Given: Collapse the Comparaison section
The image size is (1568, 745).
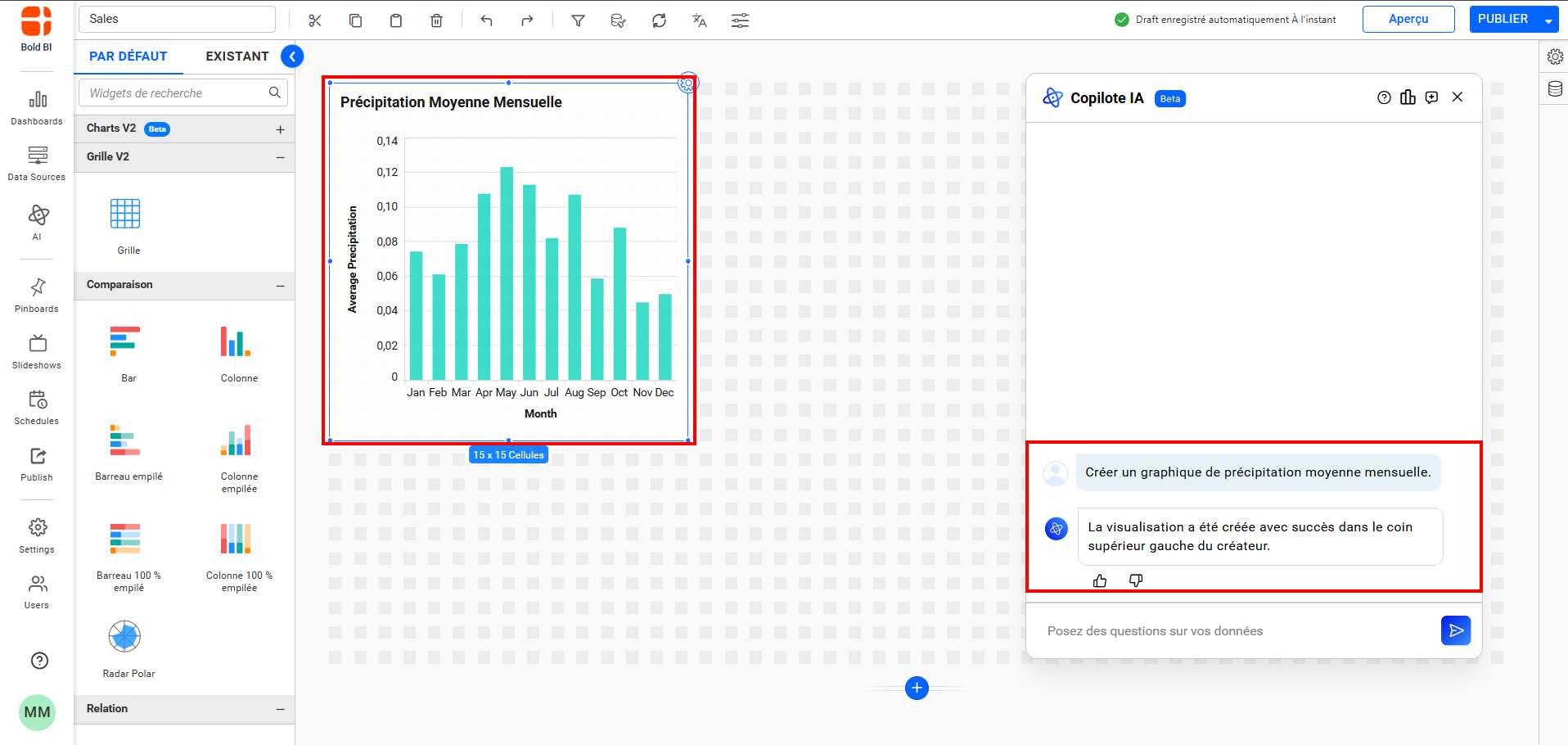Looking at the screenshot, I should click(x=280, y=286).
